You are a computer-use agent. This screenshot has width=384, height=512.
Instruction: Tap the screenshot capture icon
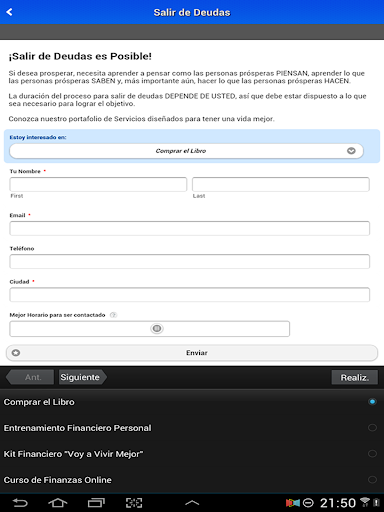click(x=134, y=503)
